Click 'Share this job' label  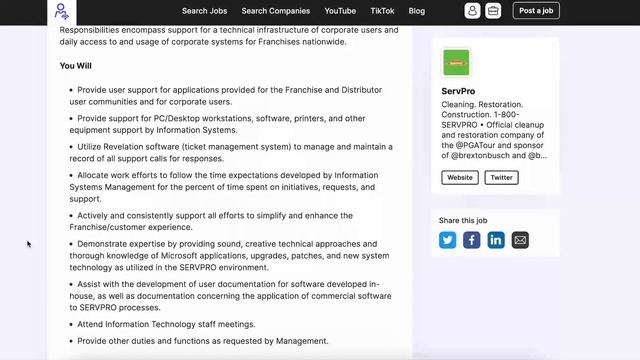(x=463, y=220)
